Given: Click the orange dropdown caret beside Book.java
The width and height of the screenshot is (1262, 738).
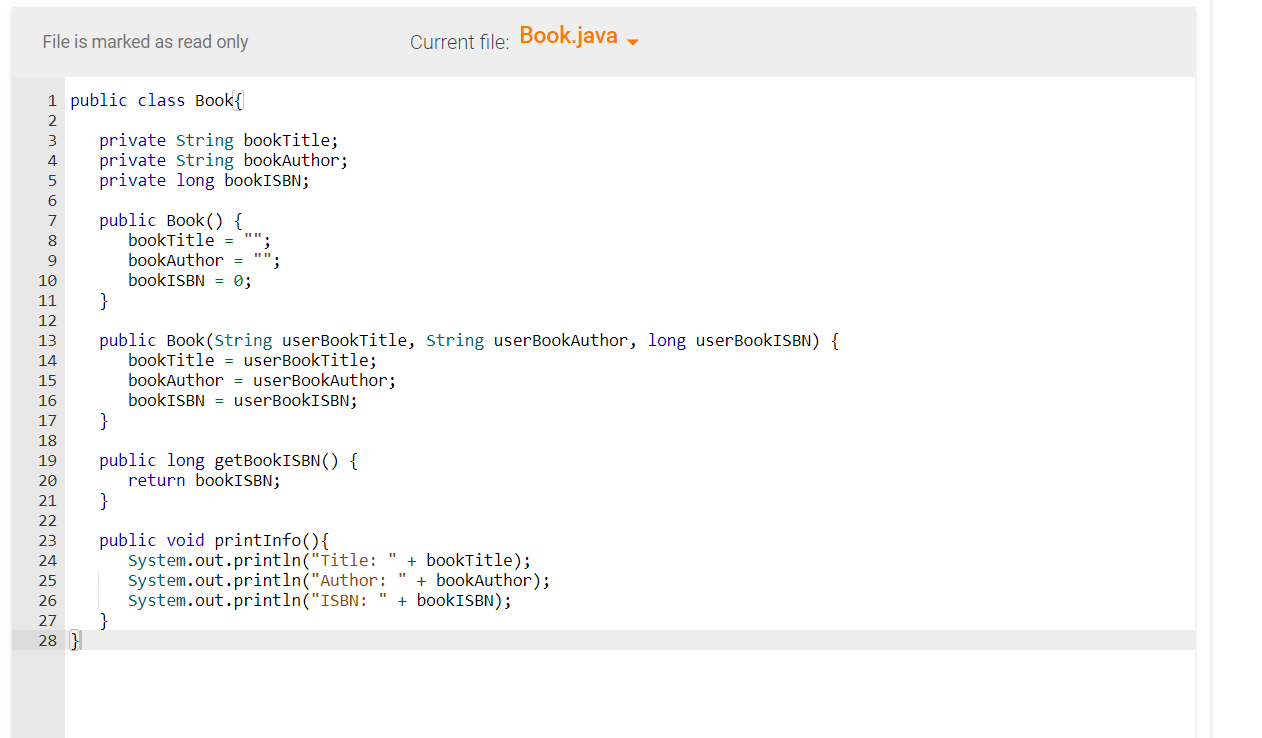Looking at the screenshot, I should [x=631, y=41].
